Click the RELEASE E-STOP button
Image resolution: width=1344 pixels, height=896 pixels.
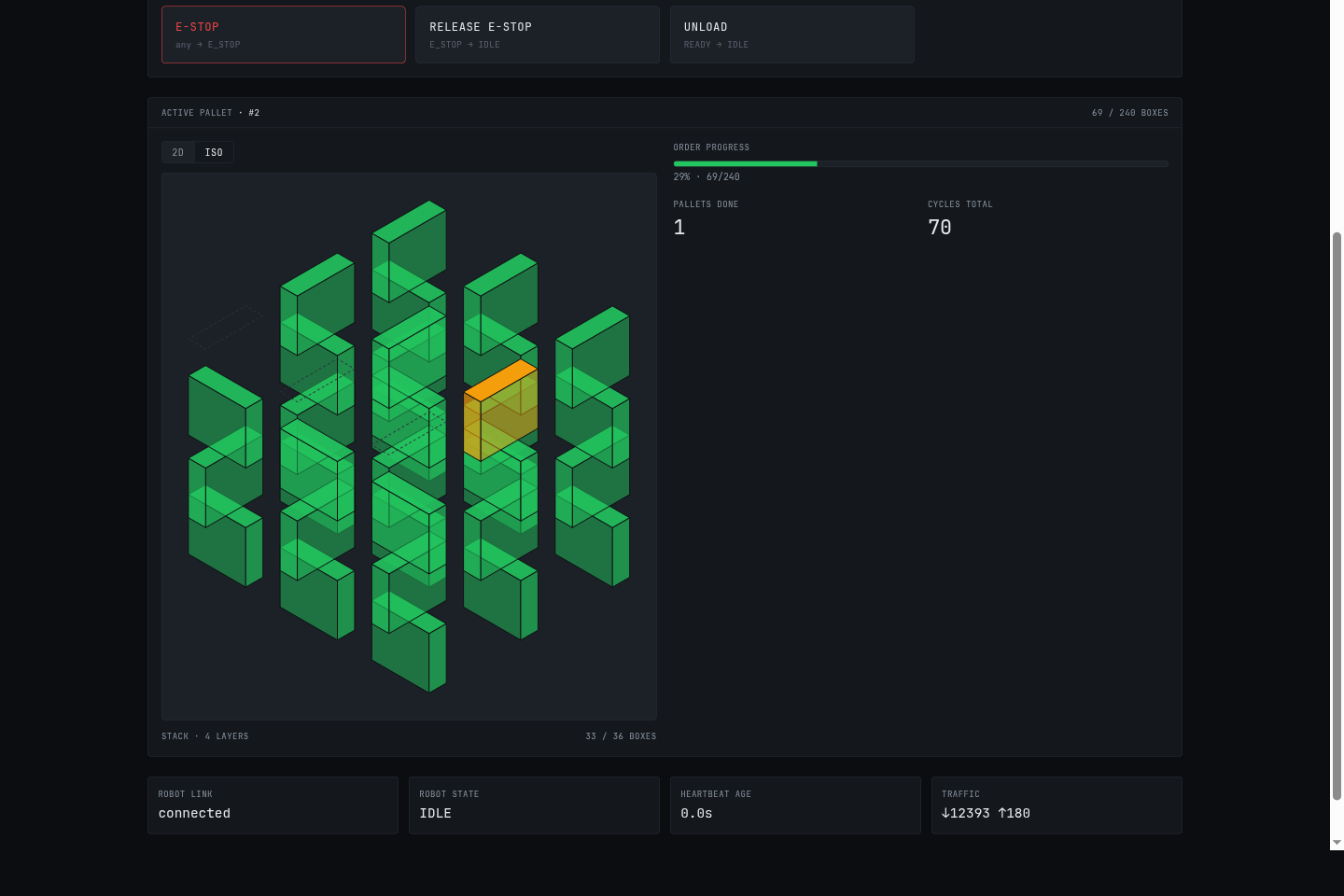click(538, 35)
